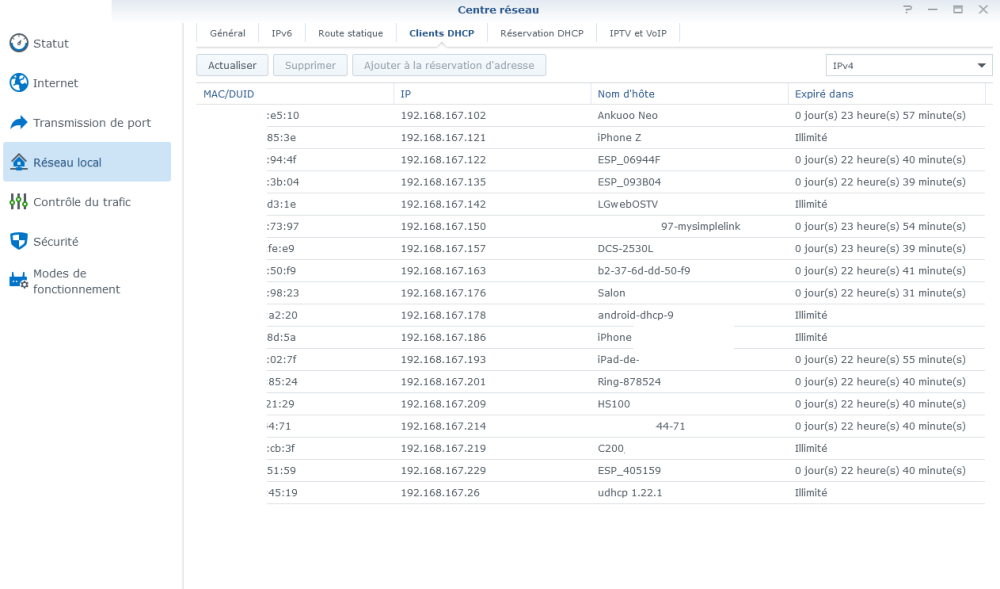
Task: Switch to the Général tab
Action: pos(227,33)
